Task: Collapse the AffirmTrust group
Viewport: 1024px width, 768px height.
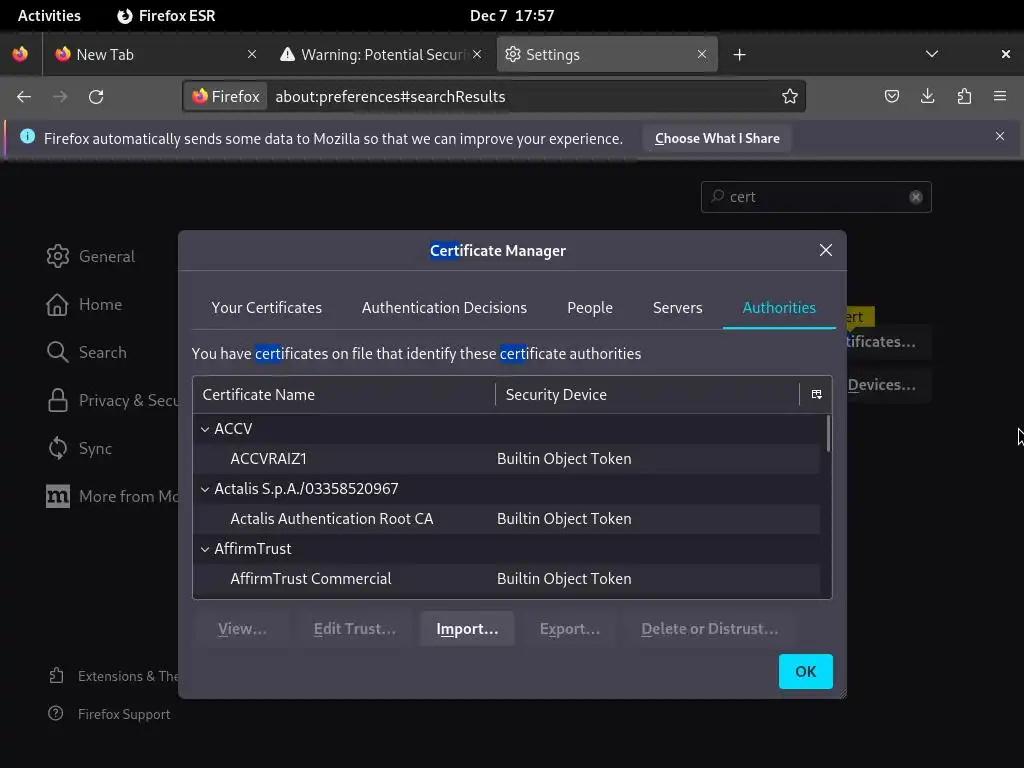Action: (x=205, y=549)
